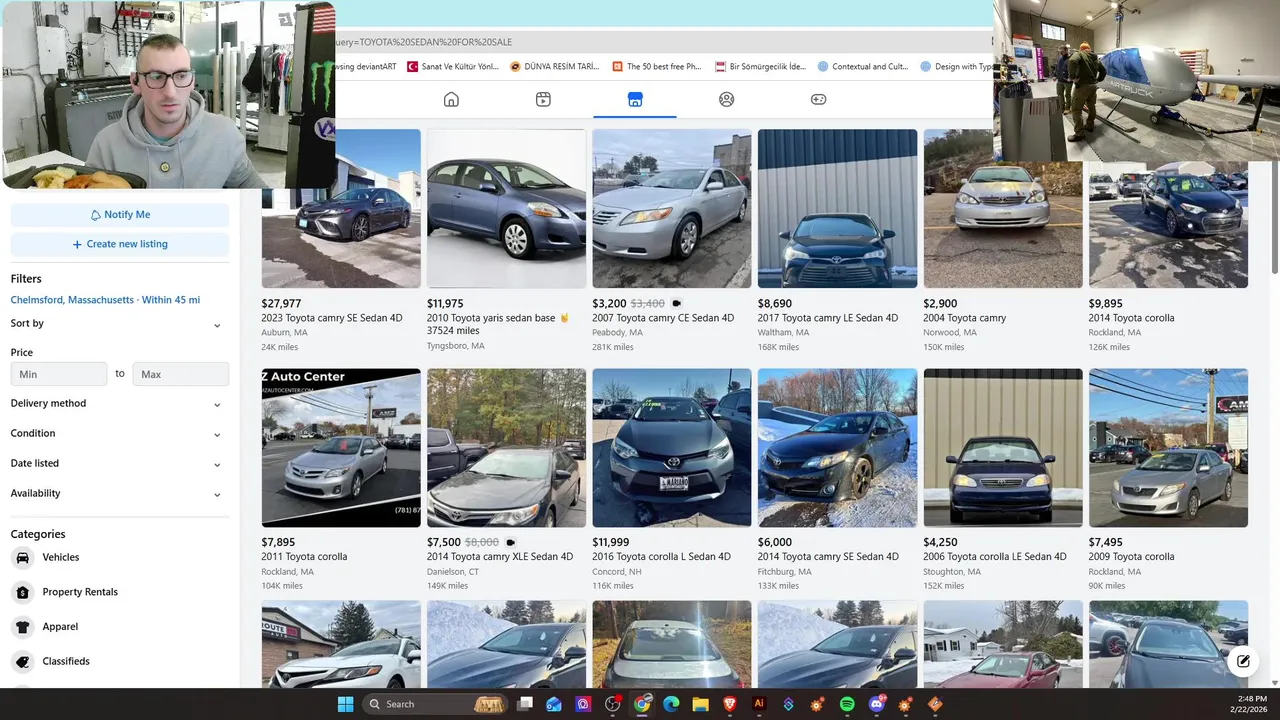Viewport: 1280px width, 720px height.
Task: Open Adobe Illustrator from the taskbar
Action: coord(759,704)
